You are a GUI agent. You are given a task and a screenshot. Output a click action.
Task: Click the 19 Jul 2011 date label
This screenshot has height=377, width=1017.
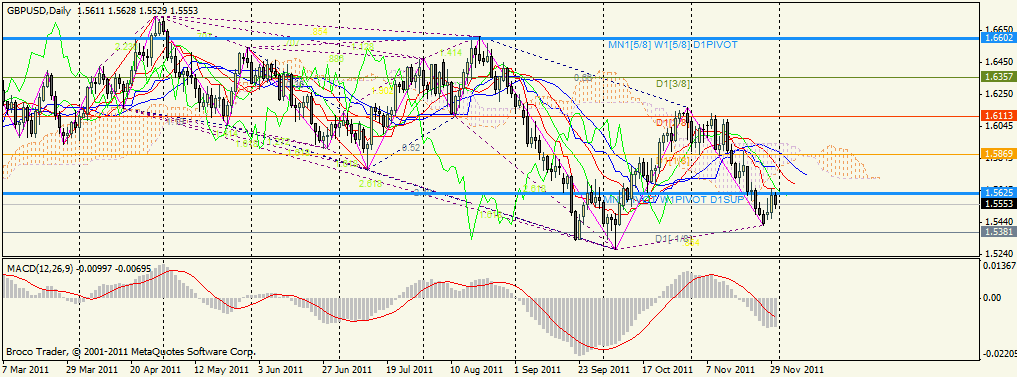point(409,369)
